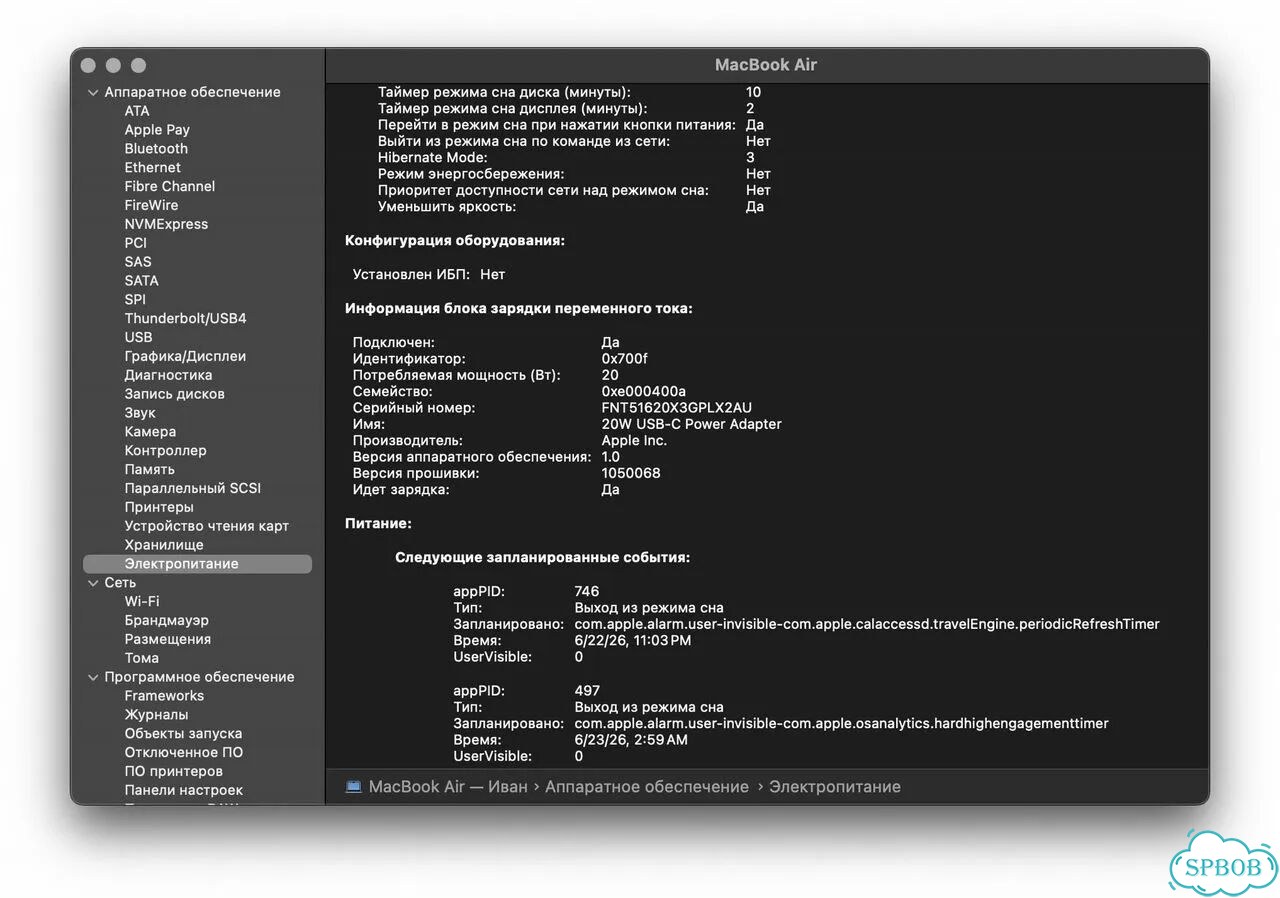Select NVMExpress in the sidebar
Screen dimensions: 1280x898
click(x=166, y=224)
